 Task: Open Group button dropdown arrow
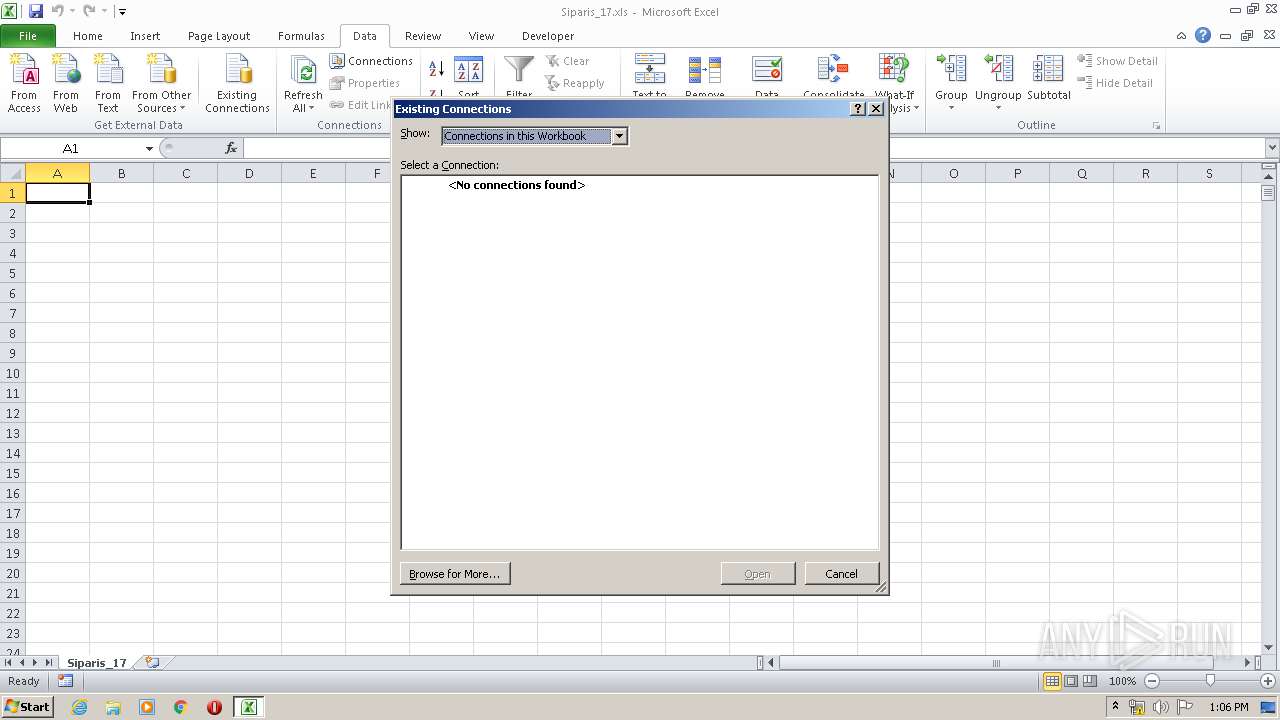click(951, 108)
